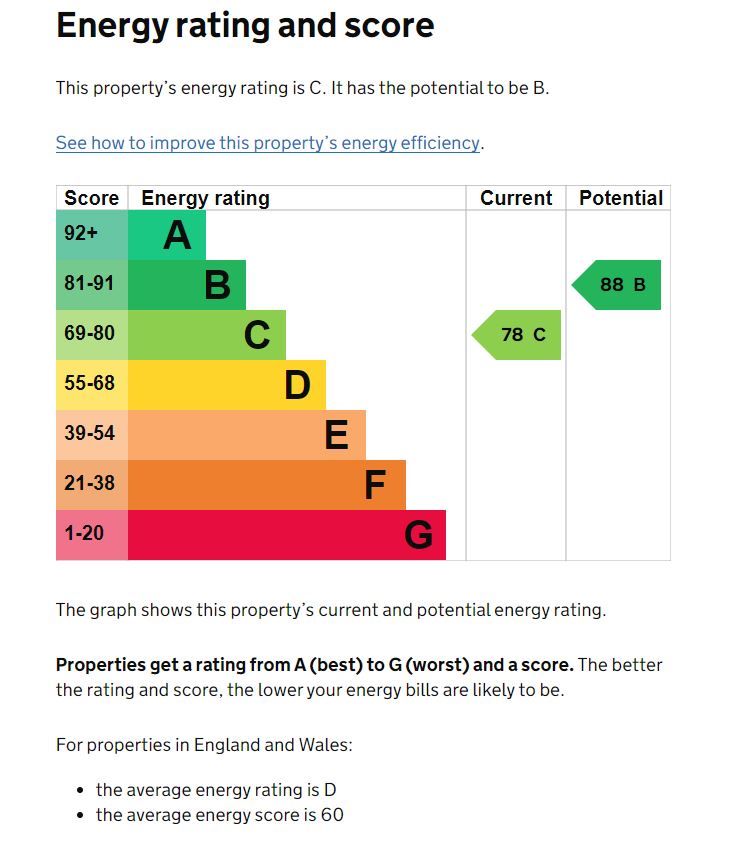The image size is (736, 861).
Task: Click the 1-20 score cell
Action: coord(92,535)
